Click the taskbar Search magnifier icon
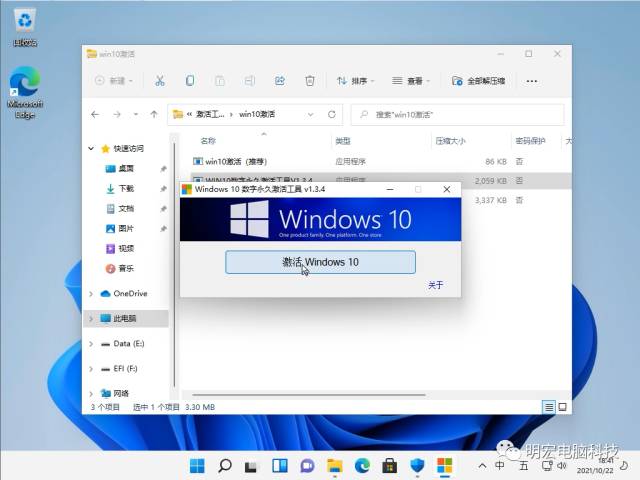The image size is (640, 480). click(224, 465)
